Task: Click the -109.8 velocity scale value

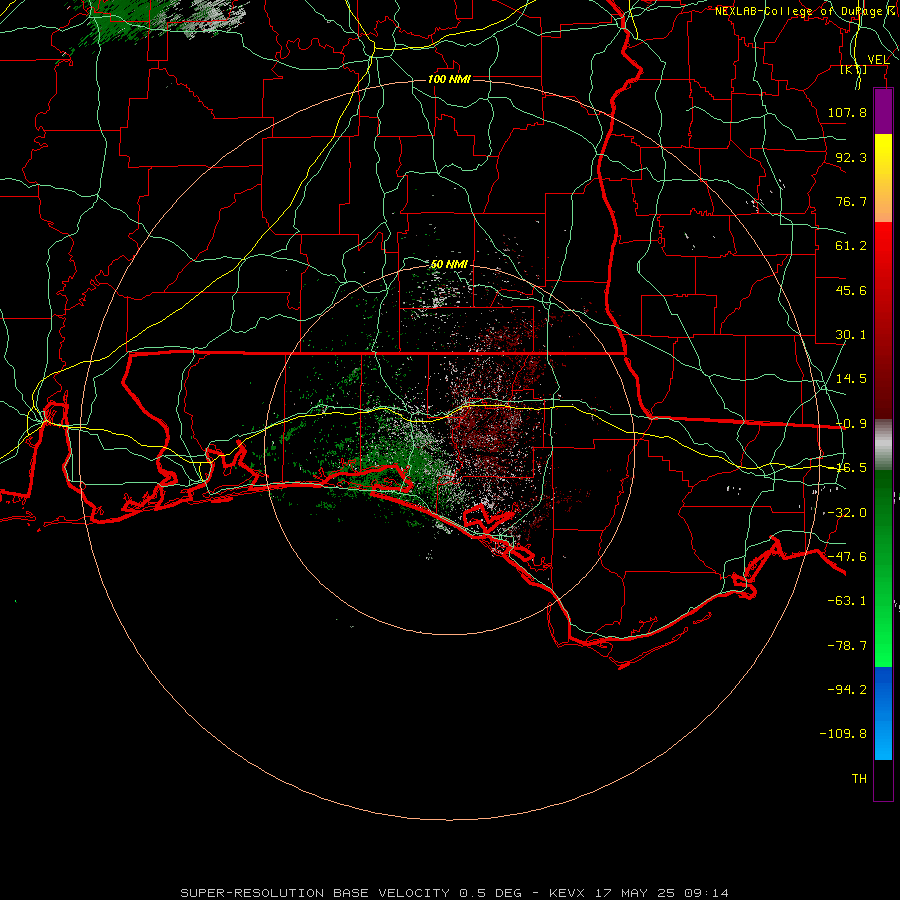Action: [x=843, y=734]
